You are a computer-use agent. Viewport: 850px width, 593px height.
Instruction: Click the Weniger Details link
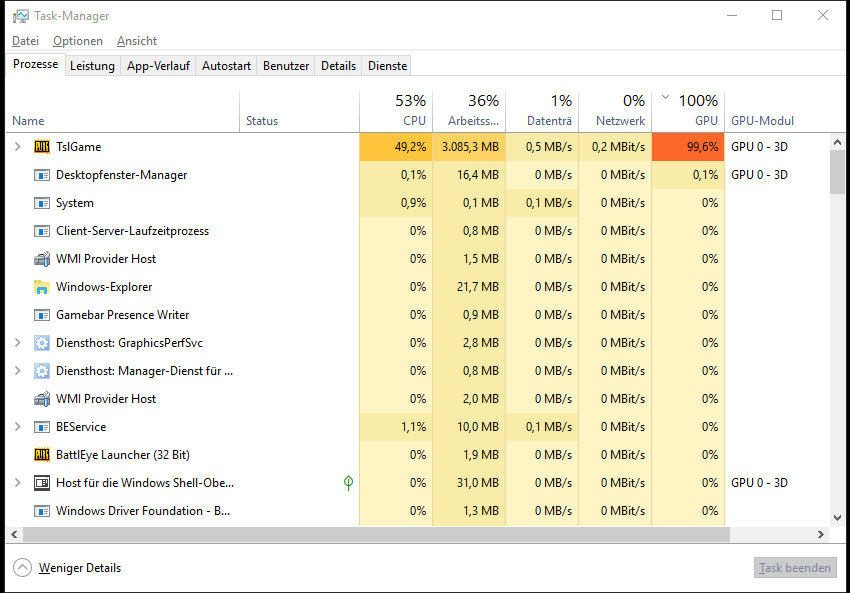pyautogui.click(x=80, y=568)
